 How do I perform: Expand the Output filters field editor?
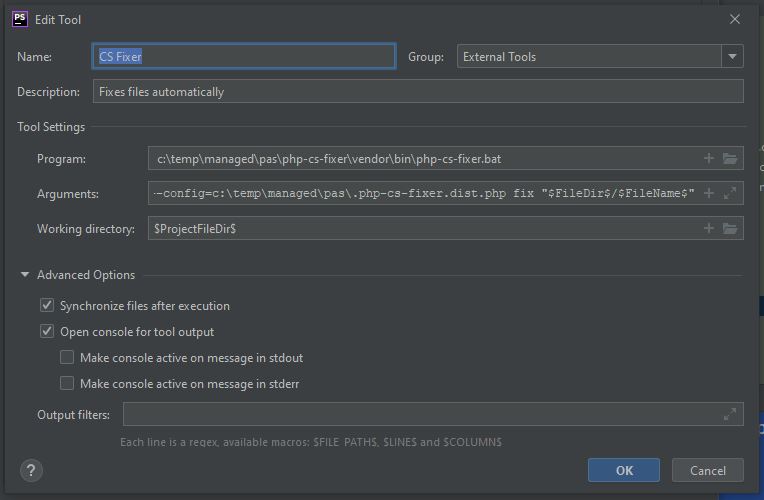[730, 414]
